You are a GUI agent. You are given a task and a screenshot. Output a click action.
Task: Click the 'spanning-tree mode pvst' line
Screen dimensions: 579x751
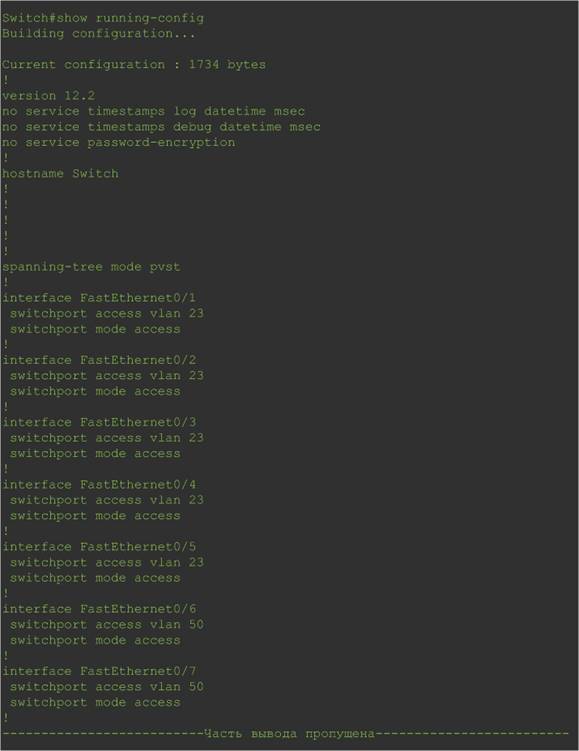click(x=91, y=267)
